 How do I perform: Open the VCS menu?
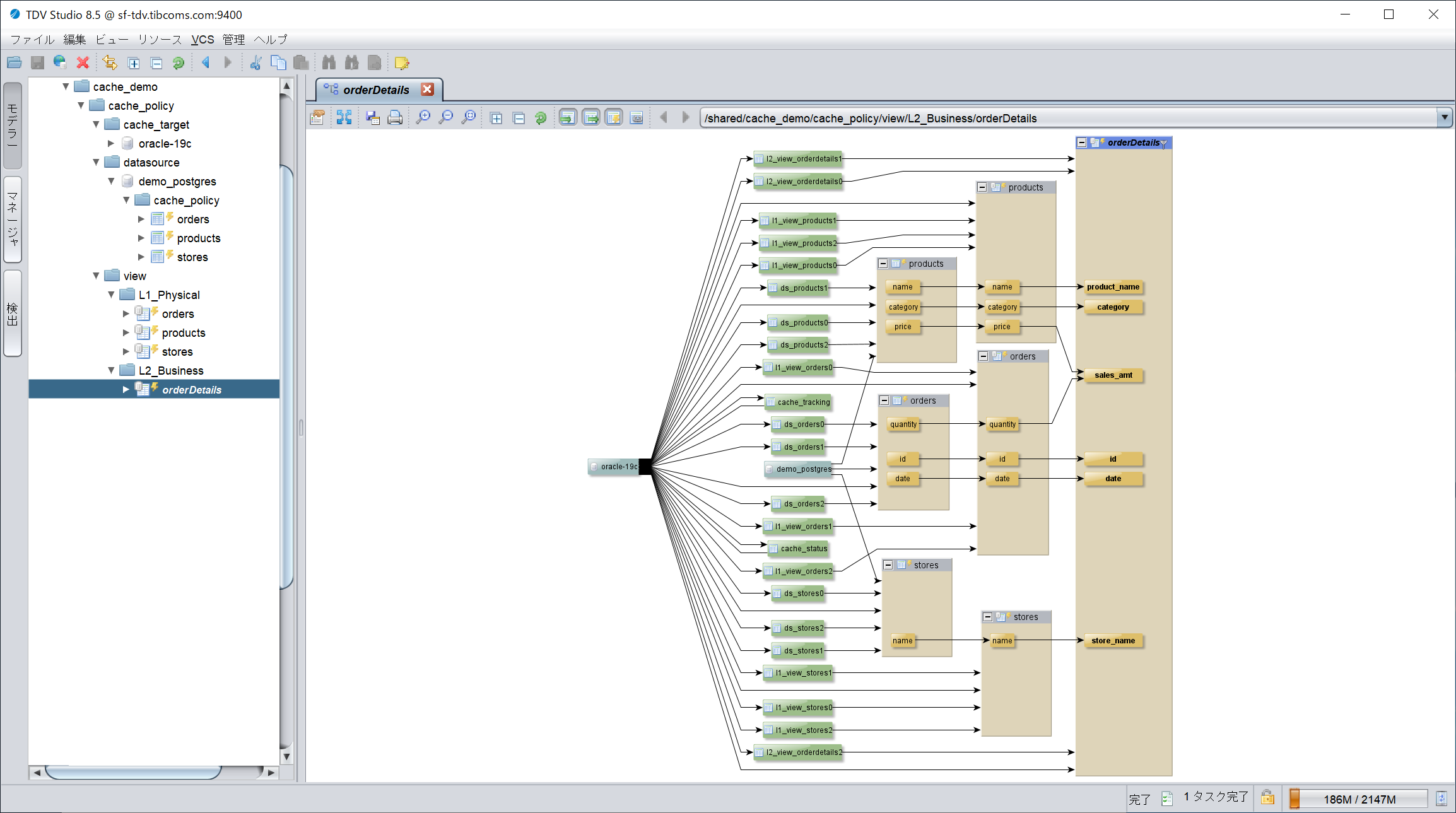[x=203, y=39]
